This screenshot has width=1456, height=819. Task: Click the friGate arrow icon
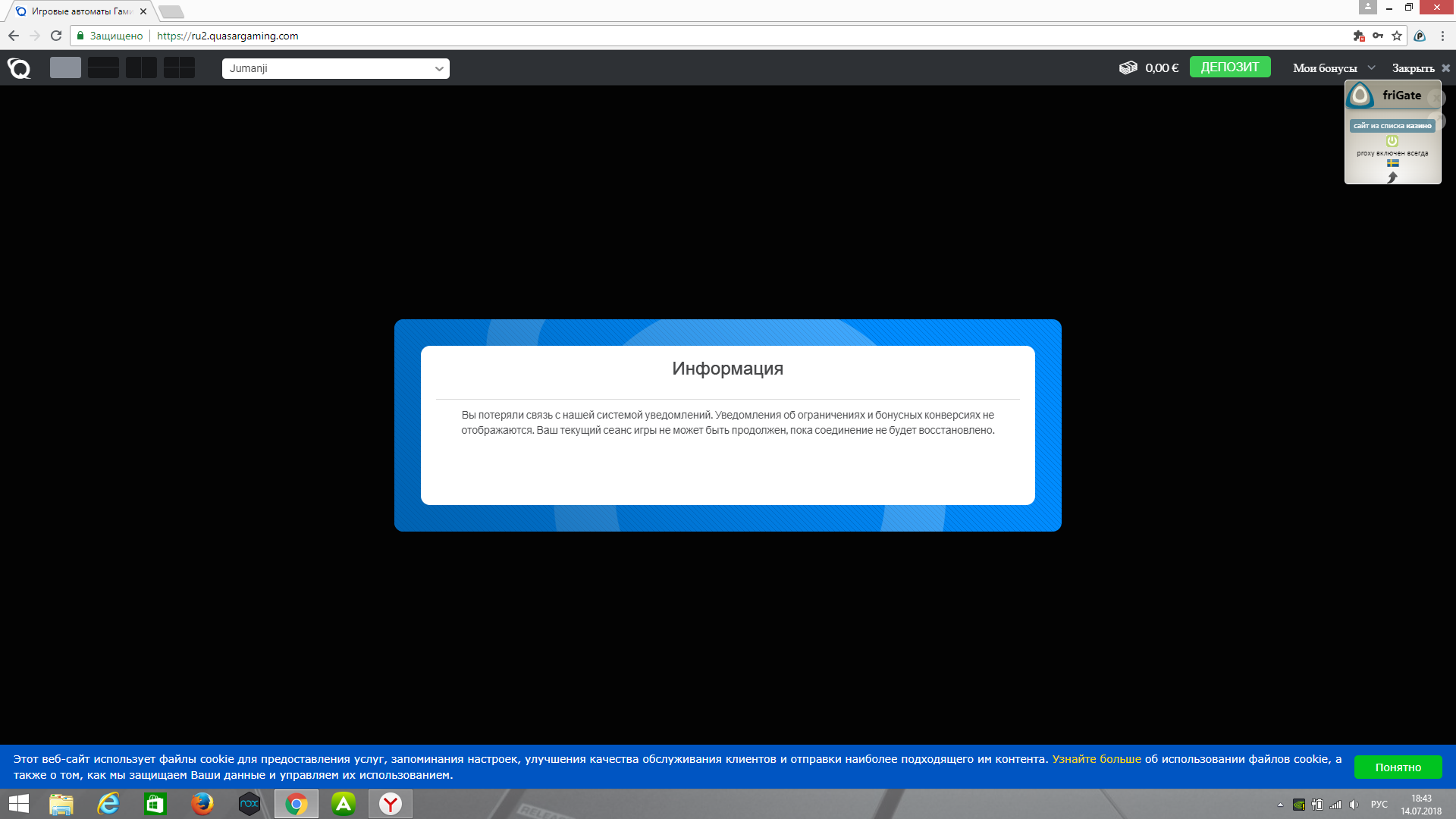1392,177
